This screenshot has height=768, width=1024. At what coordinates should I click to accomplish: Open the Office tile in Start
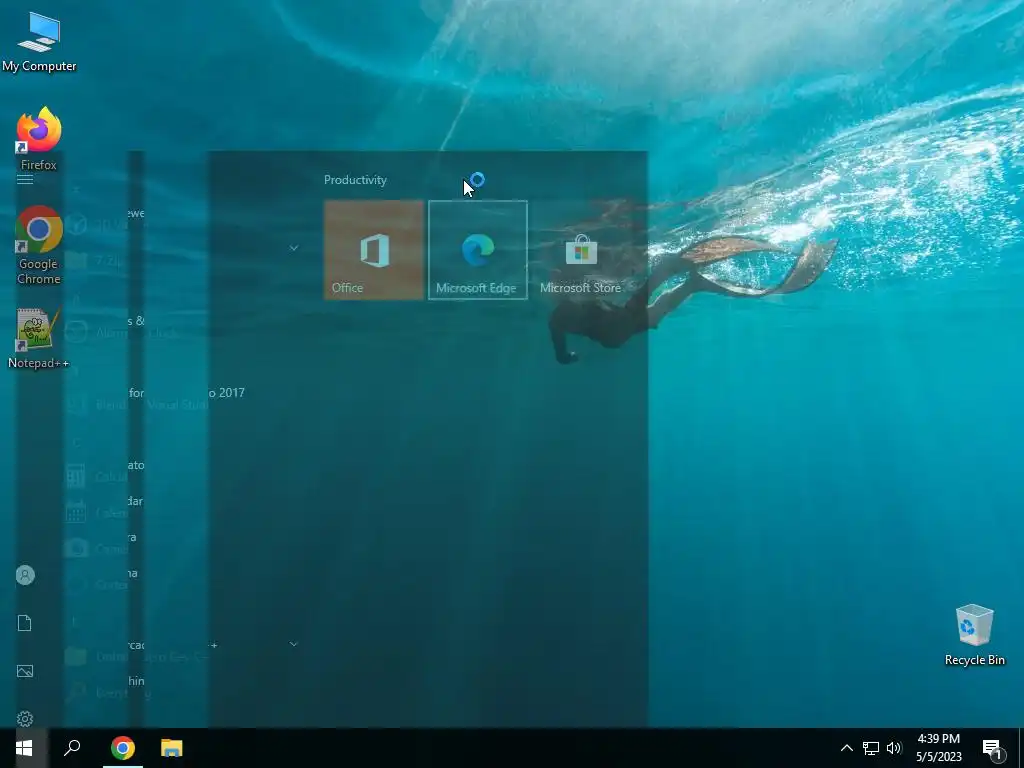(374, 250)
